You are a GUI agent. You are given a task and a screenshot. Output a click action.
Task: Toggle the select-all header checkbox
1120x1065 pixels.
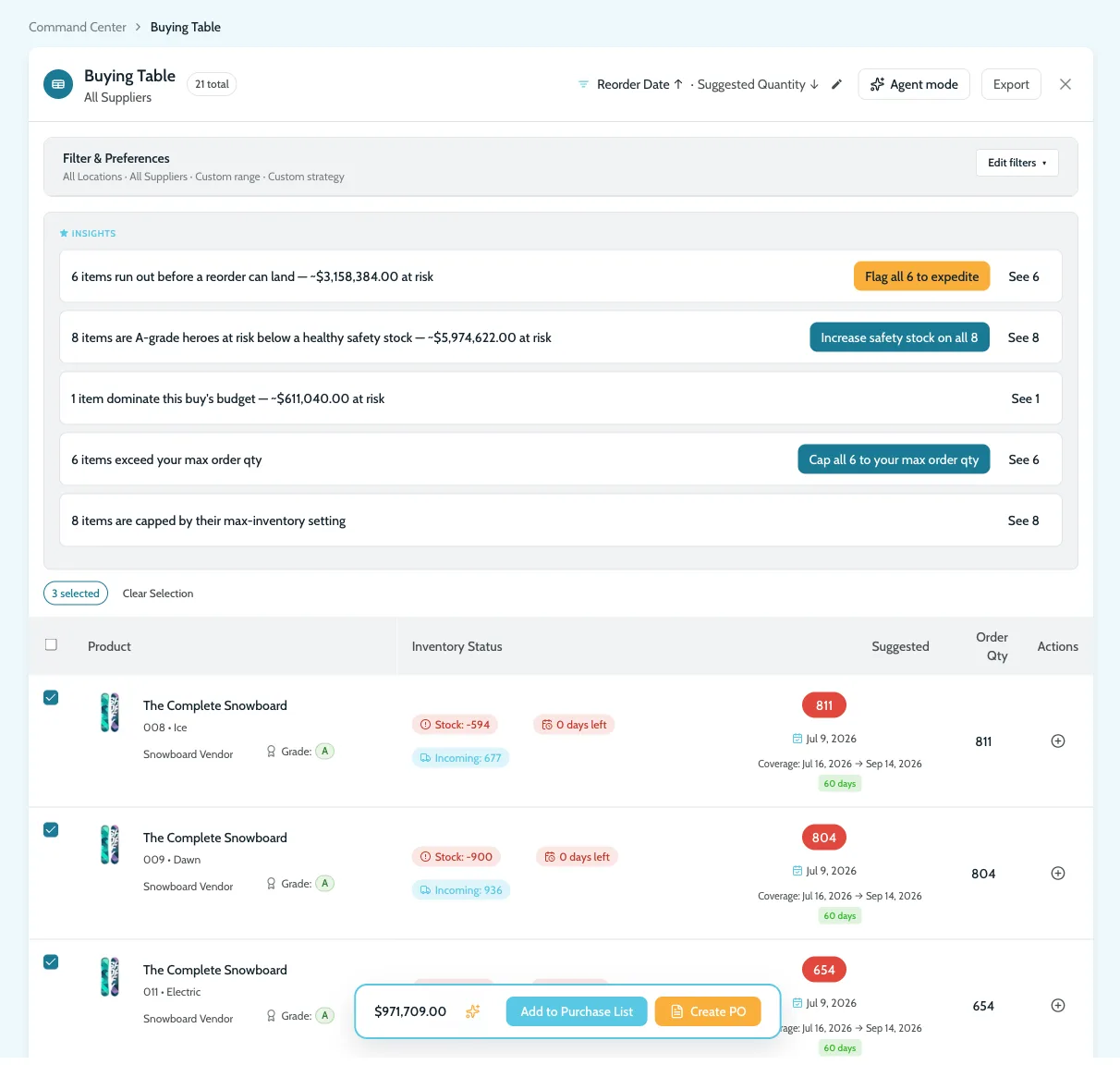coord(51,644)
